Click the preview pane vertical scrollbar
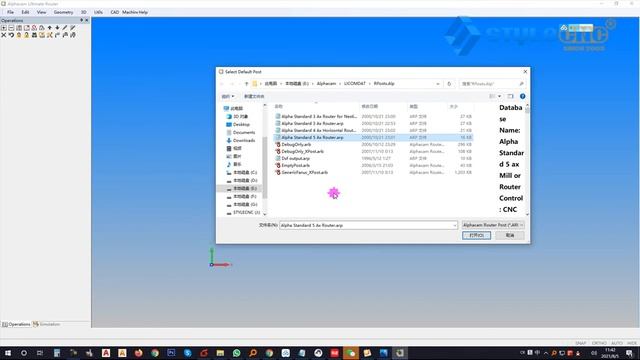640x360 pixels. 527,159
